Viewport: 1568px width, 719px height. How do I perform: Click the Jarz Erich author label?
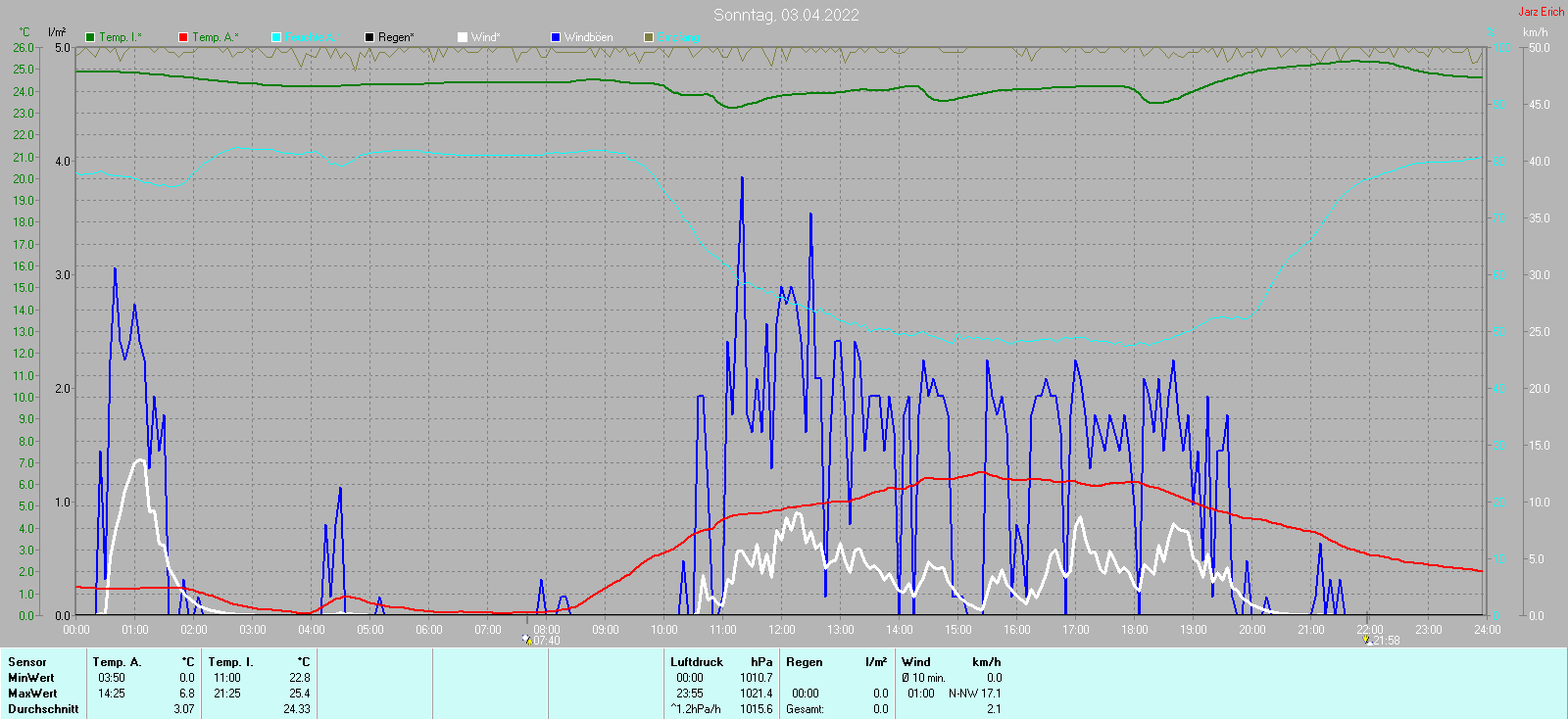(x=1542, y=12)
